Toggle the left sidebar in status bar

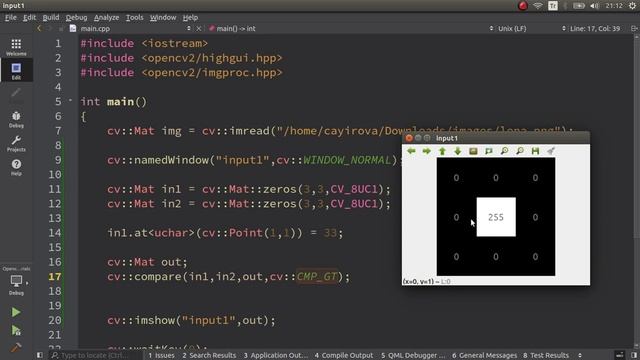[x=40, y=355]
